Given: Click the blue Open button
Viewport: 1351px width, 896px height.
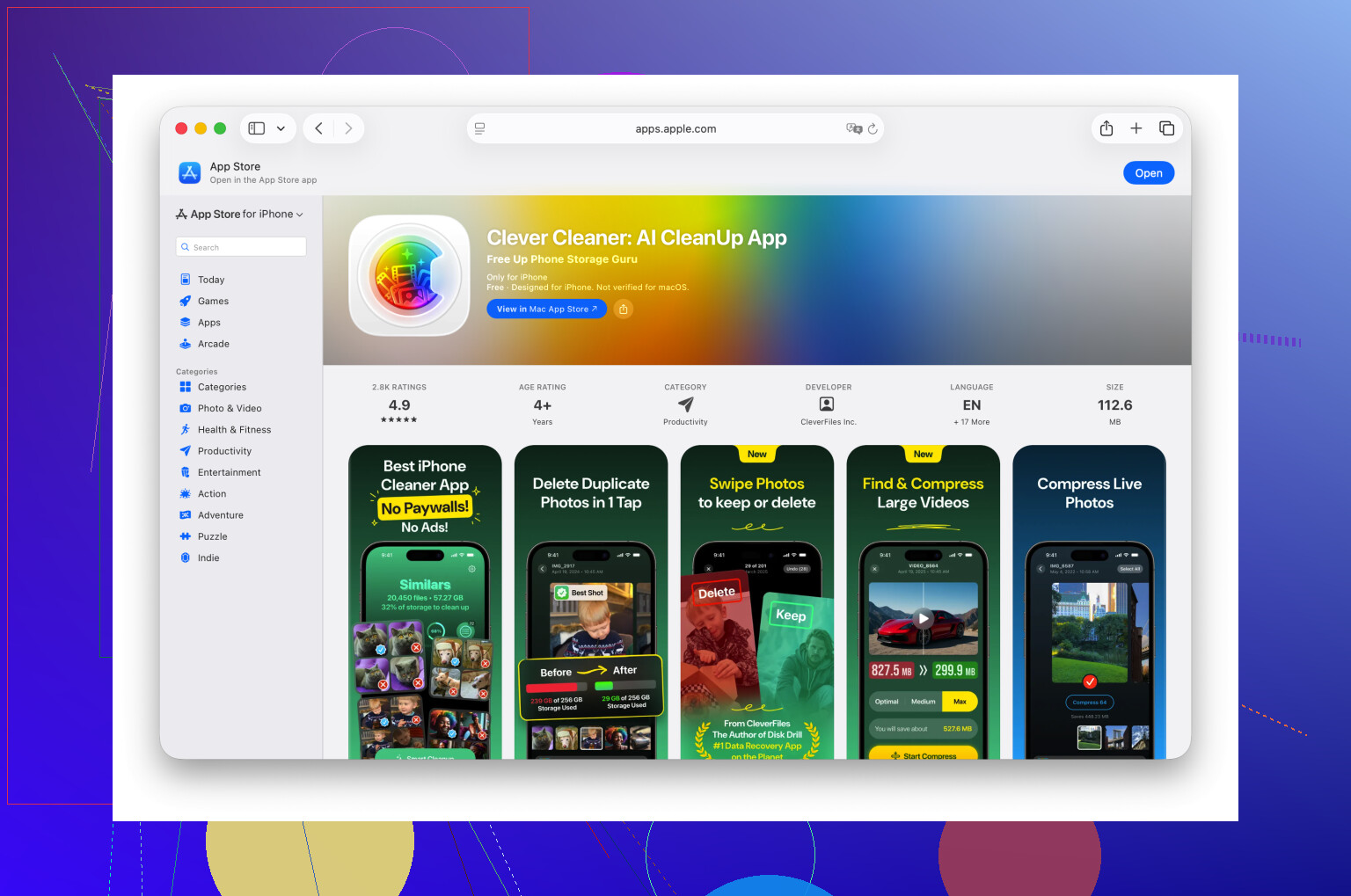Looking at the screenshot, I should [x=1149, y=173].
